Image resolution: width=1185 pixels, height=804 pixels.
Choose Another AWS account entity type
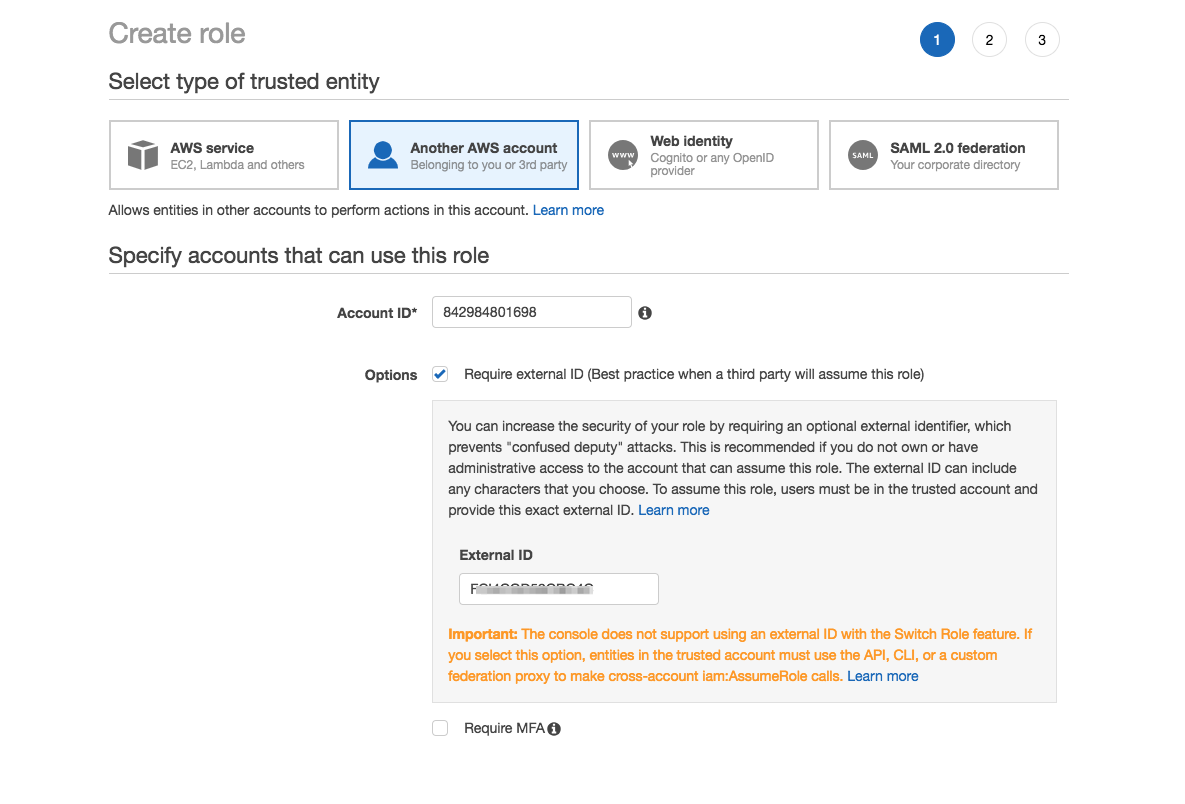[x=464, y=155]
